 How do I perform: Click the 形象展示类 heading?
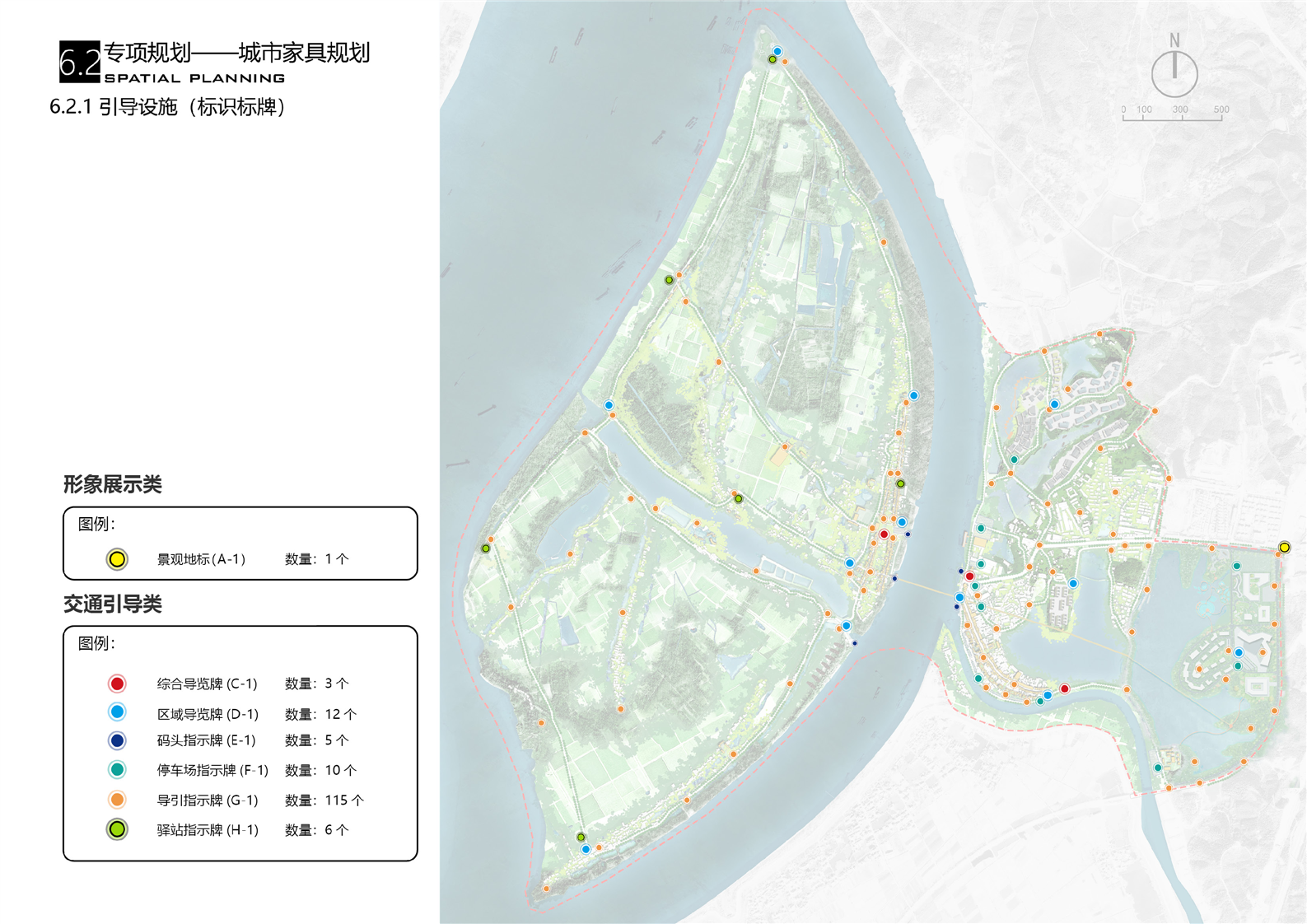click(x=113, y=484)
